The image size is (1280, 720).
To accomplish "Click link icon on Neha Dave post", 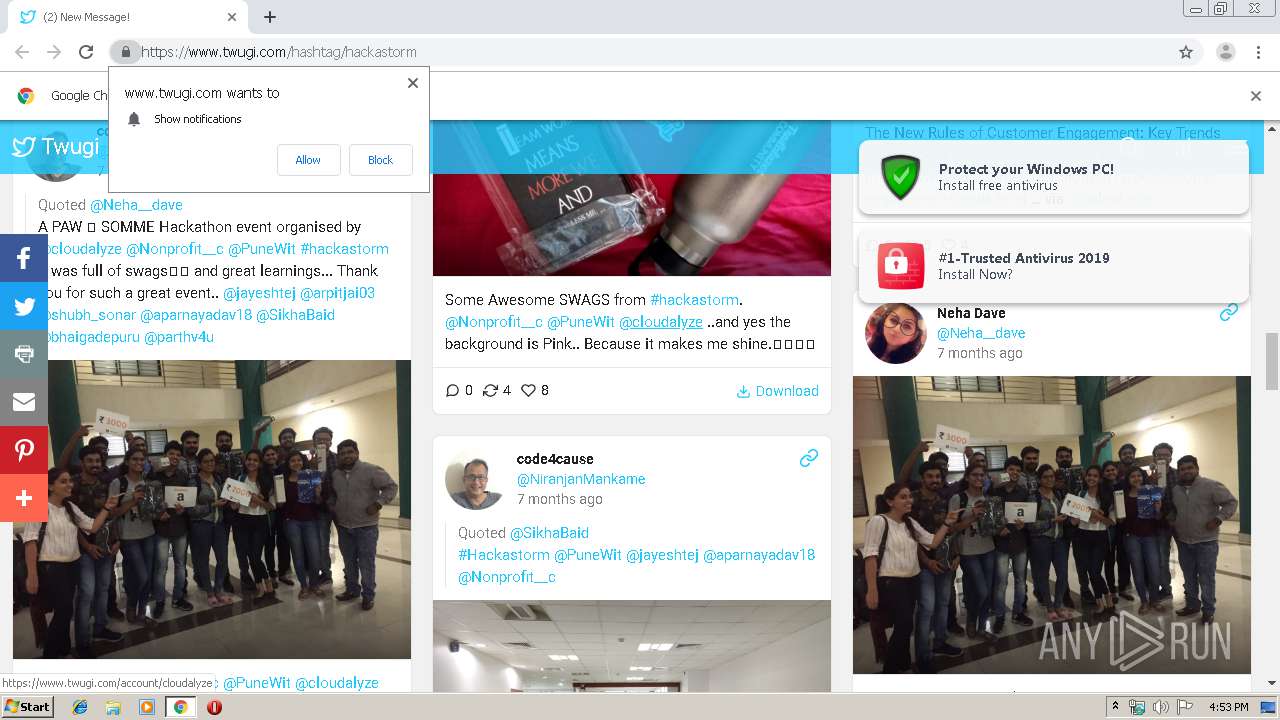I will click(x=1229, y=312).
